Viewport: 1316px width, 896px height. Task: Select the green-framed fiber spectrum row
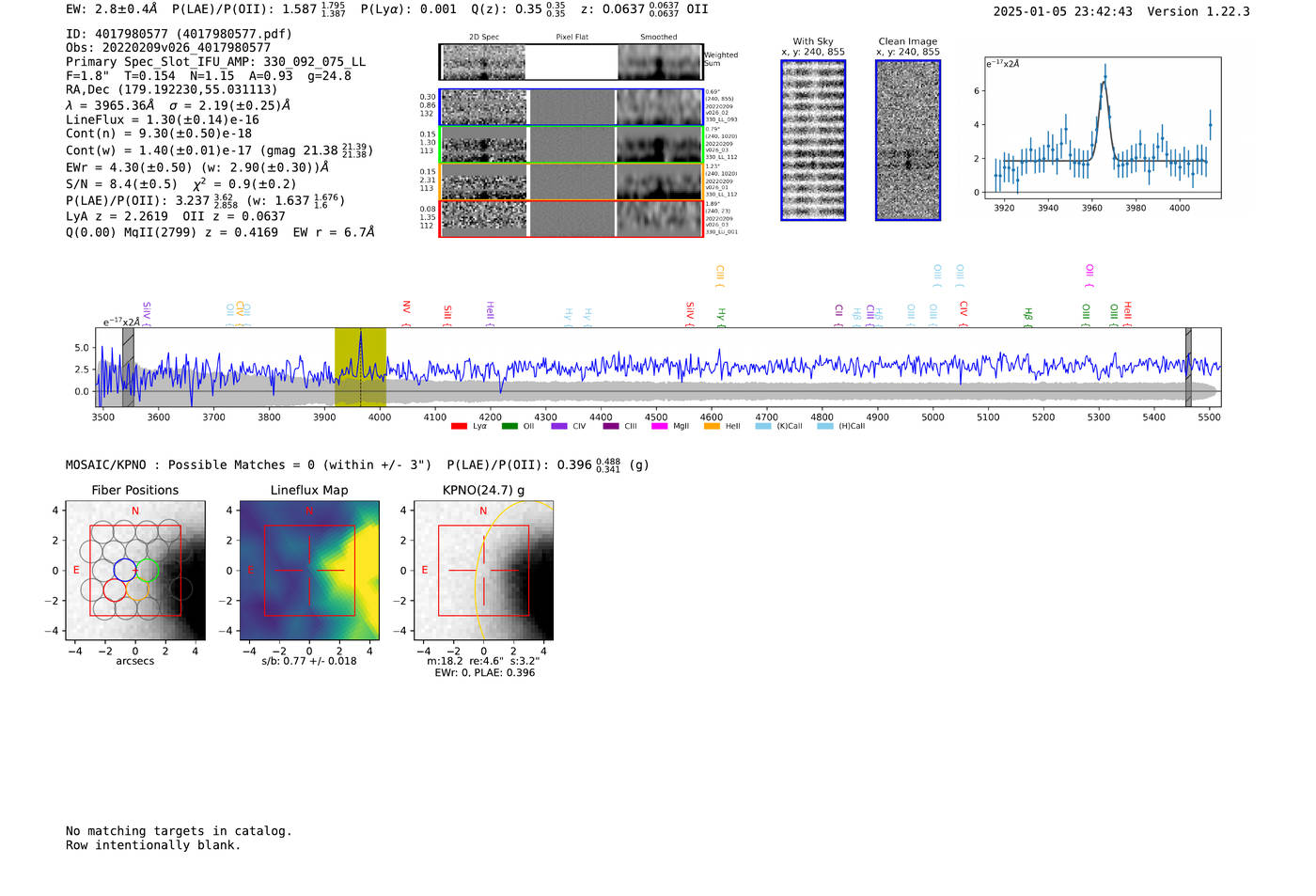coord(571,145)
